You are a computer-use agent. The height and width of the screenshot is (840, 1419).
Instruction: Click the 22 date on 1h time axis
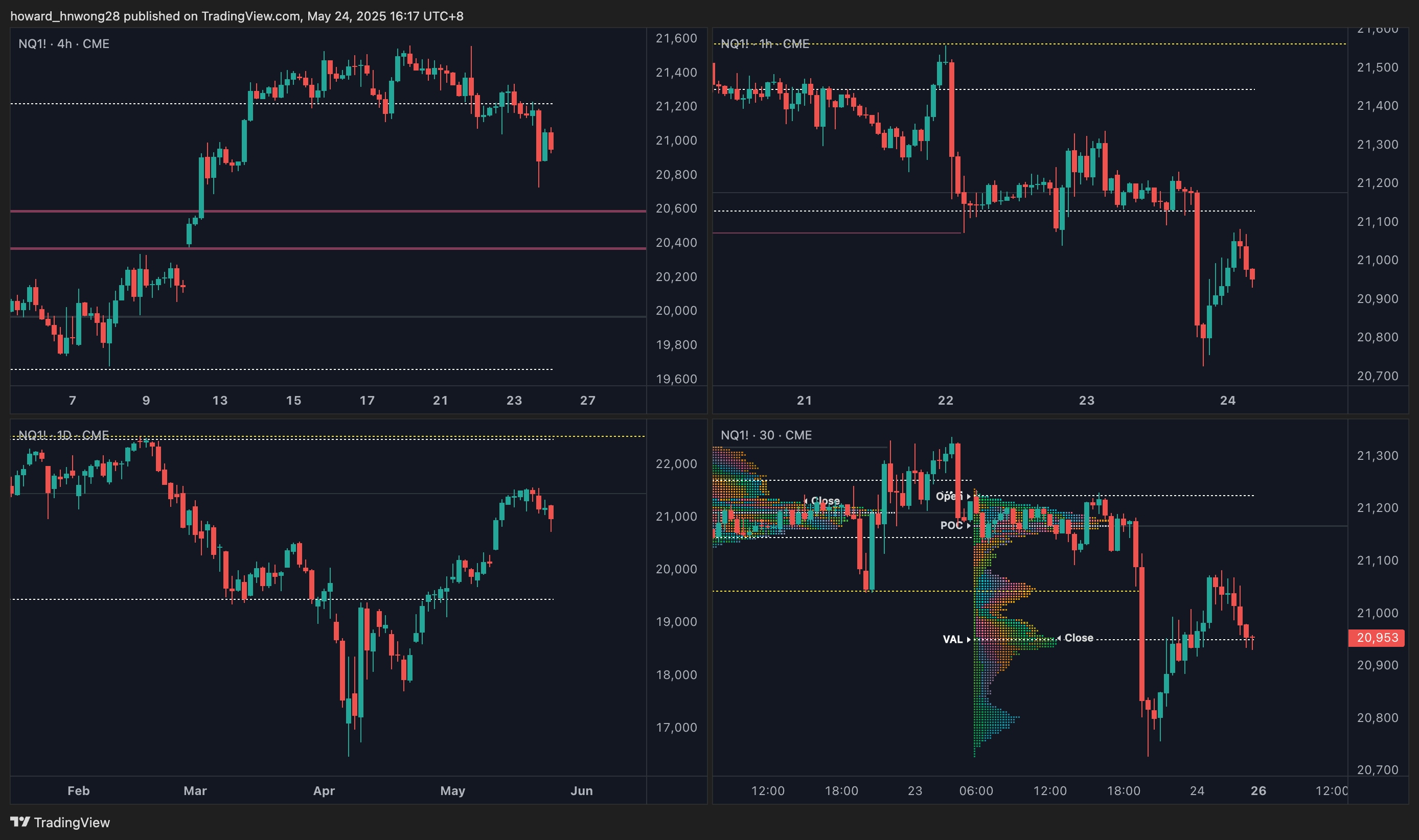[945, 400]
